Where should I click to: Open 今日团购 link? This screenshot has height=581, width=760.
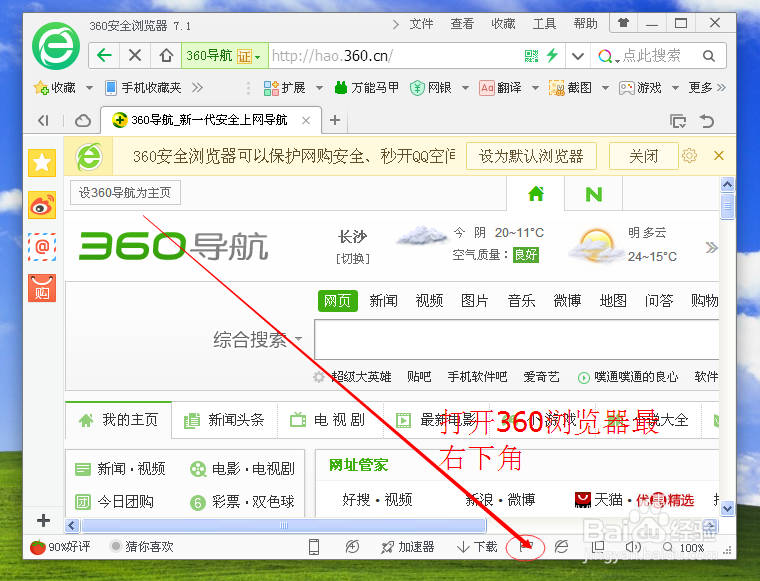point(115,502)
